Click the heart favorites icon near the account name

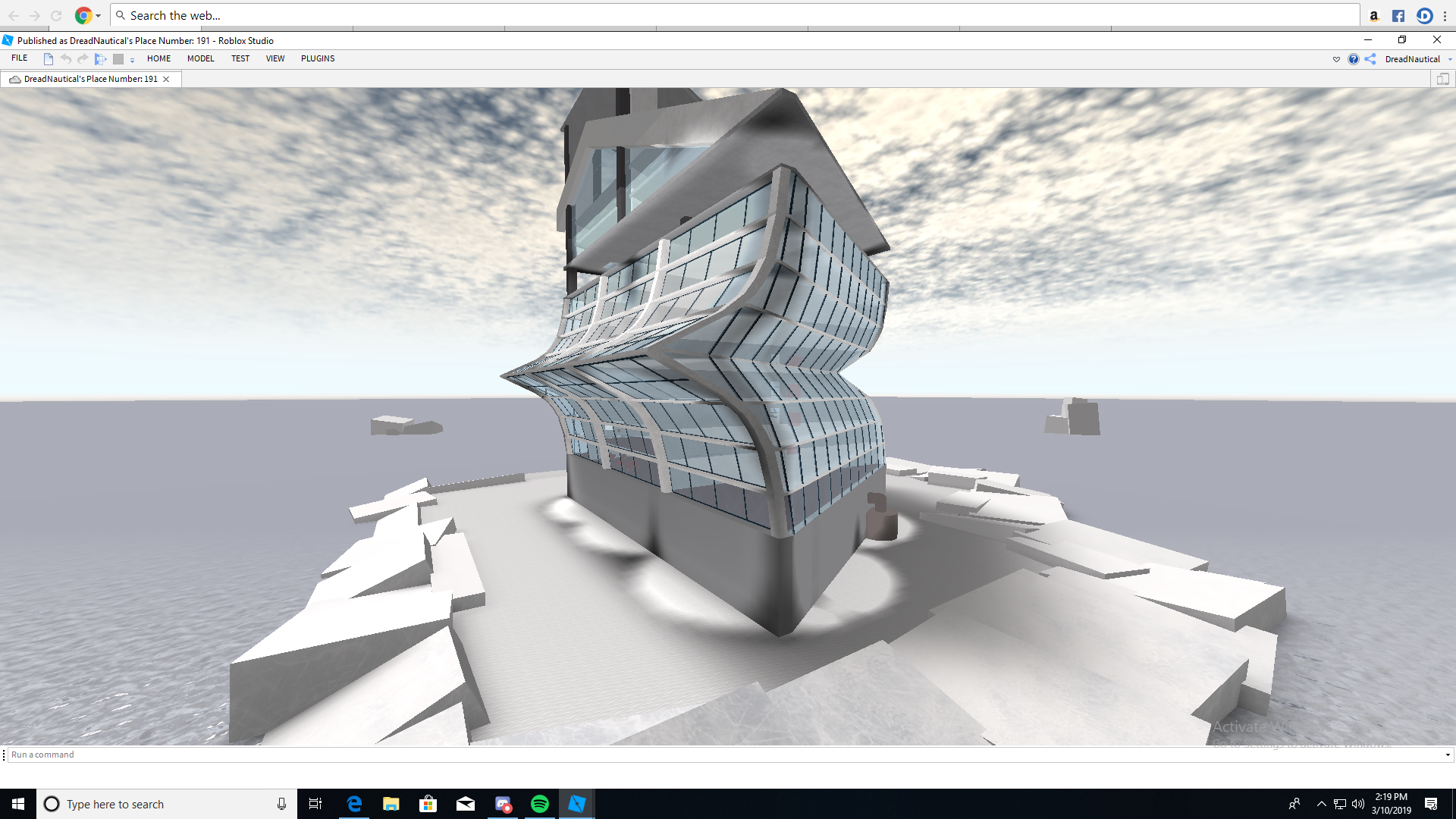[x=1336, y=59]
